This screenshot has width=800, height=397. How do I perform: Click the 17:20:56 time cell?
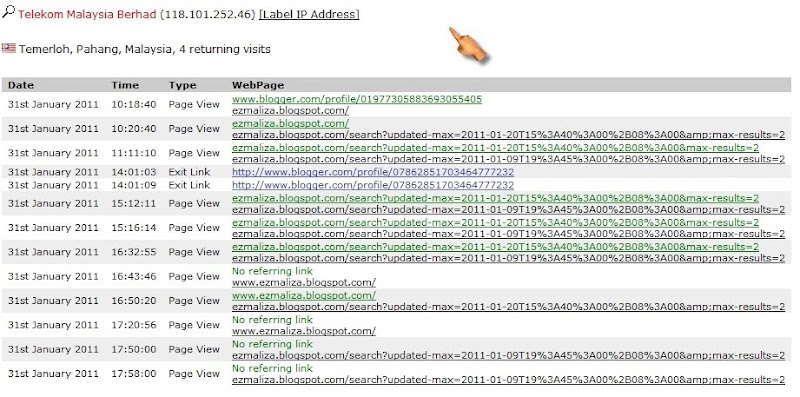pyautogui.click(x=134, y=325)
